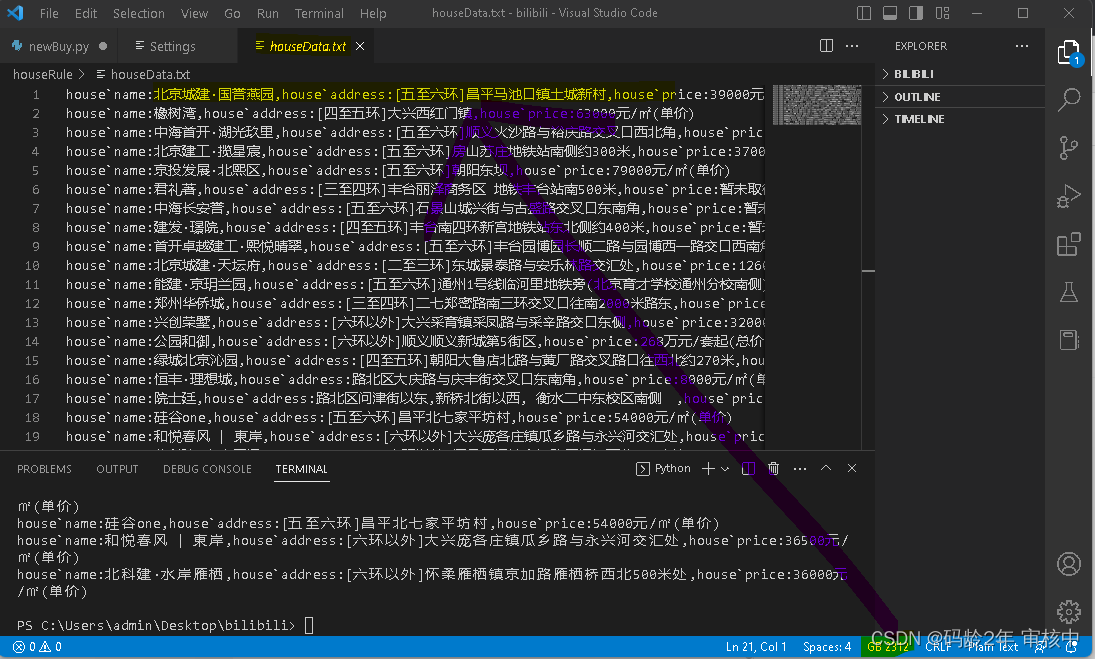Image resolution: width=1095 pixels, height=659 pixels.
Task: Kill the terminal with trash icon
Action: [773, 468]
